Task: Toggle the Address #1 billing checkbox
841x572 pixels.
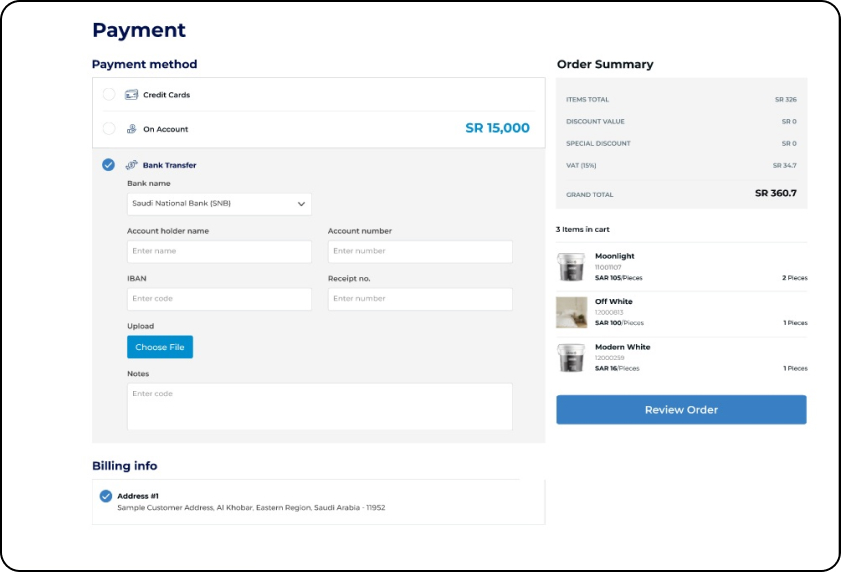Action: coord(106,496)
